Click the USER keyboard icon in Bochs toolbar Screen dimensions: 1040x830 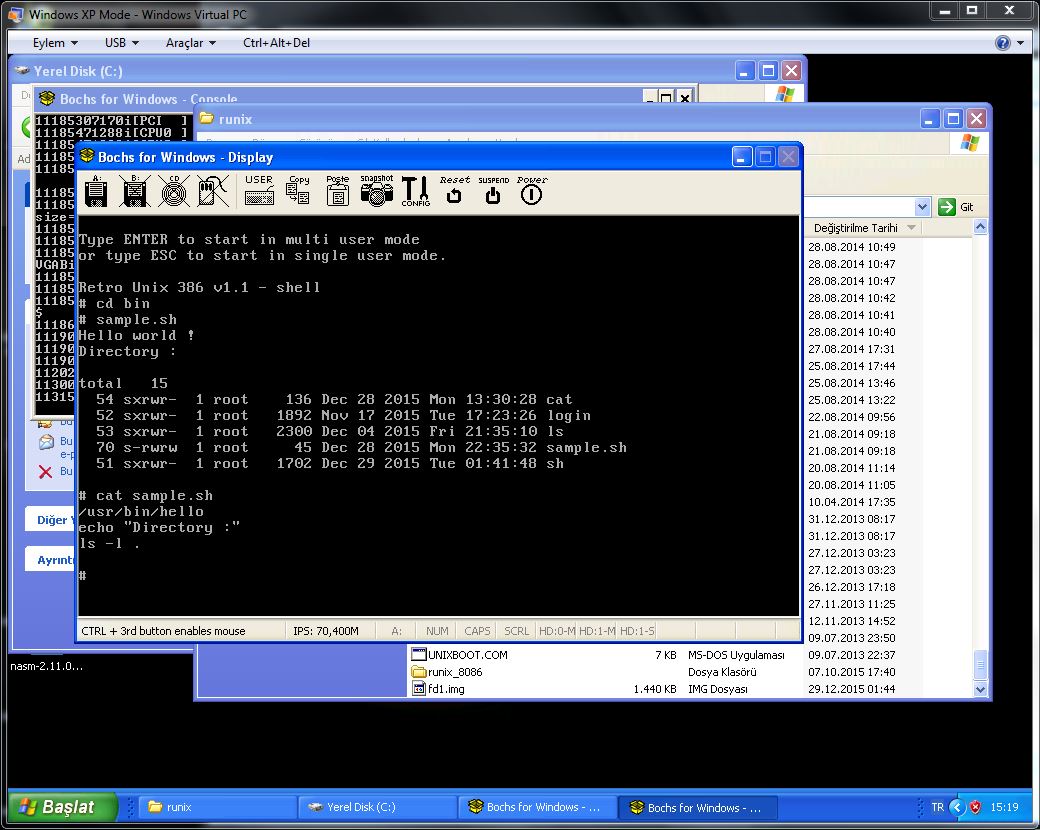pyautogui.click(x=259, y=190)
